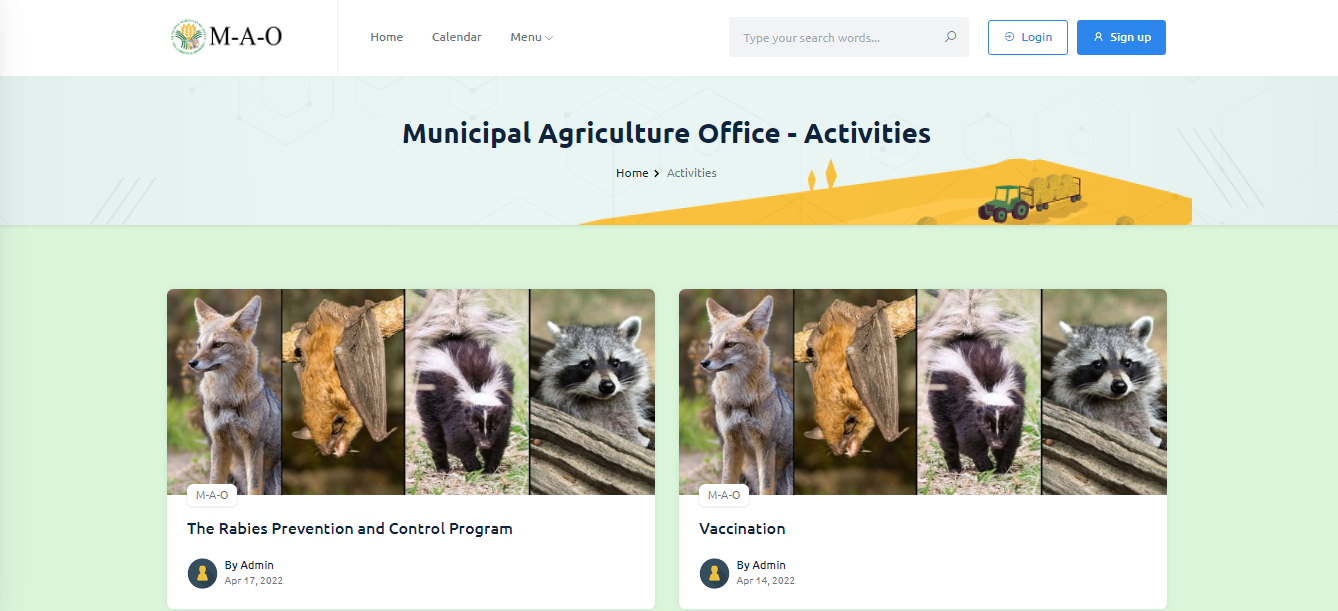Click the circular icon inside the Login button
This screenshot has height=611, width=1338.
[x=1010, y=37]
